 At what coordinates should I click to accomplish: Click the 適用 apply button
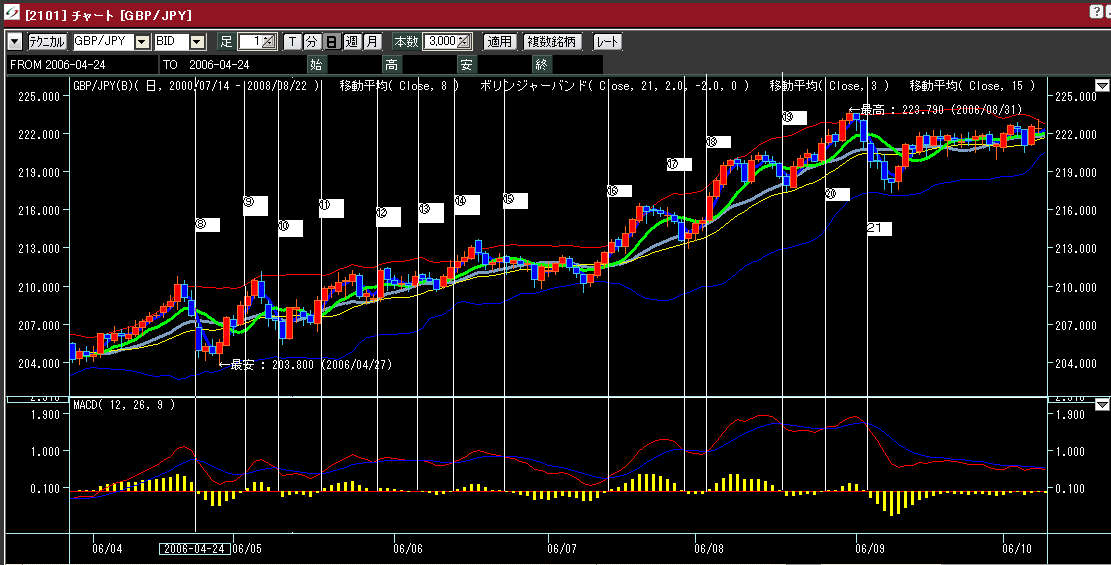click(x=499, y=42)
